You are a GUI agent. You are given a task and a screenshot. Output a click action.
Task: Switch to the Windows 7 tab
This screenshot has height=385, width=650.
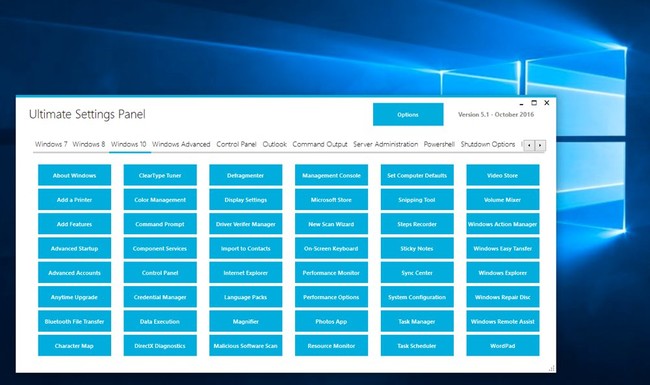(51, 144)
